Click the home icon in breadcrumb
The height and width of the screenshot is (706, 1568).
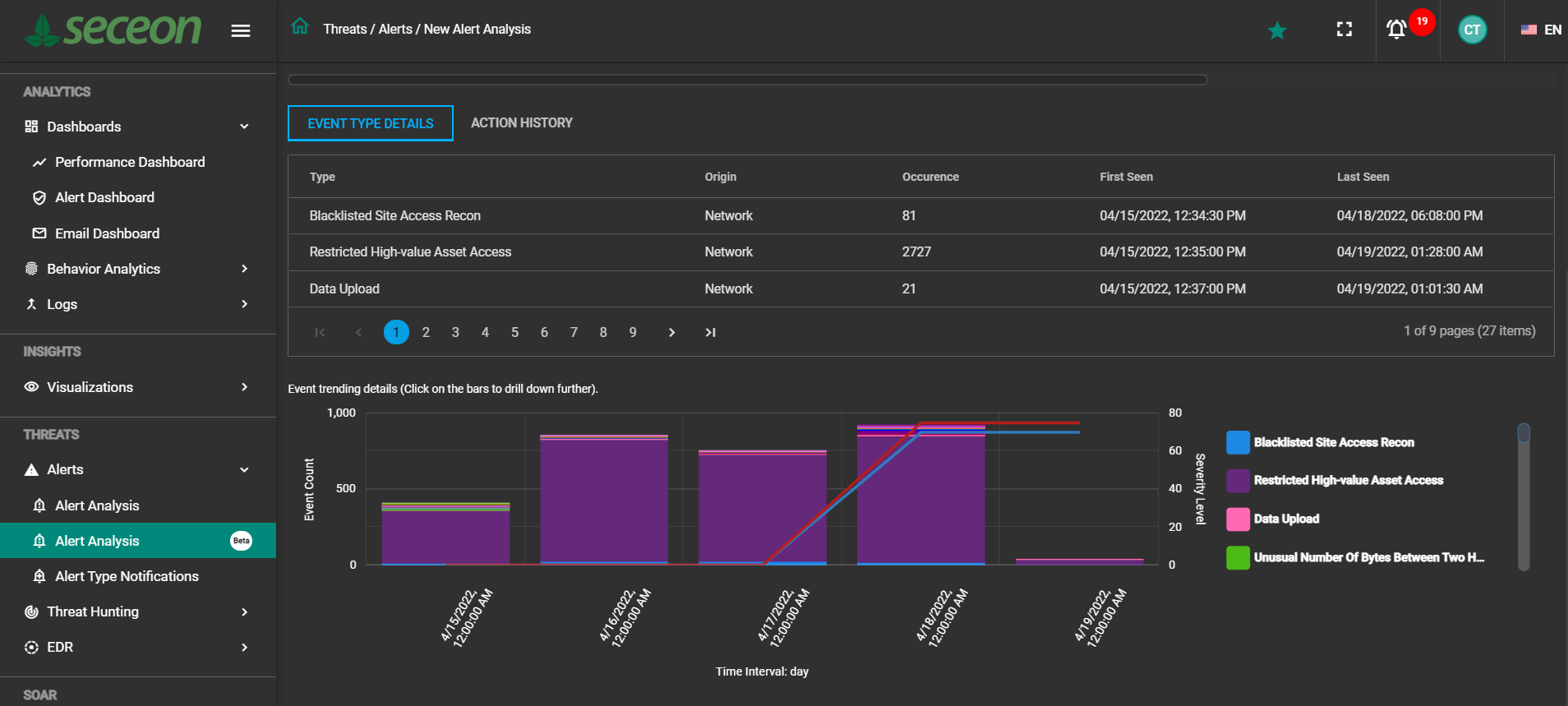click(300, 27)
